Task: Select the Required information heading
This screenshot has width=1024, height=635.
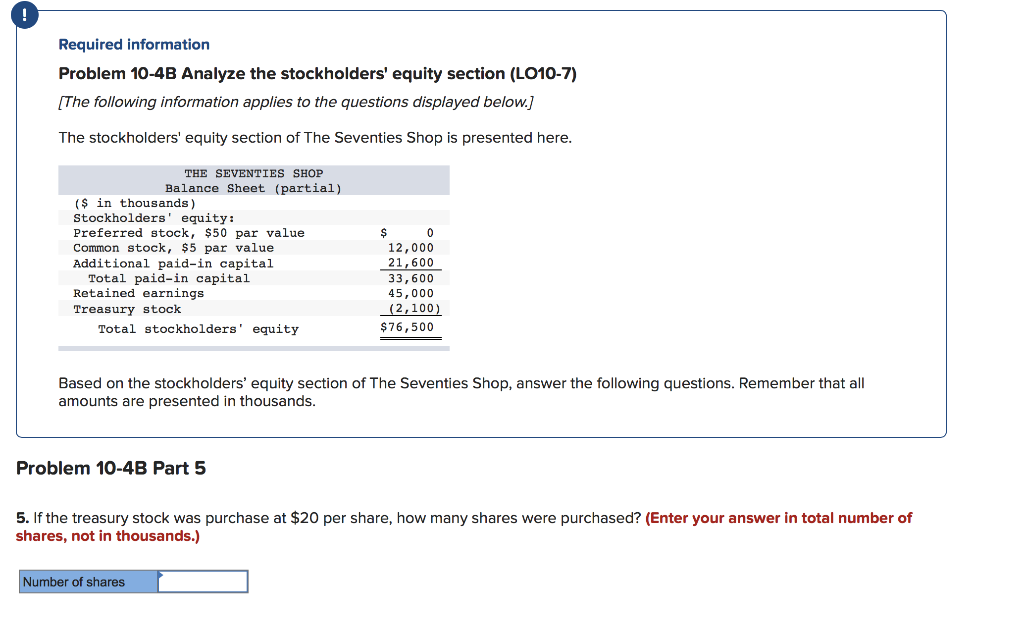Action: tap(133, 44)
